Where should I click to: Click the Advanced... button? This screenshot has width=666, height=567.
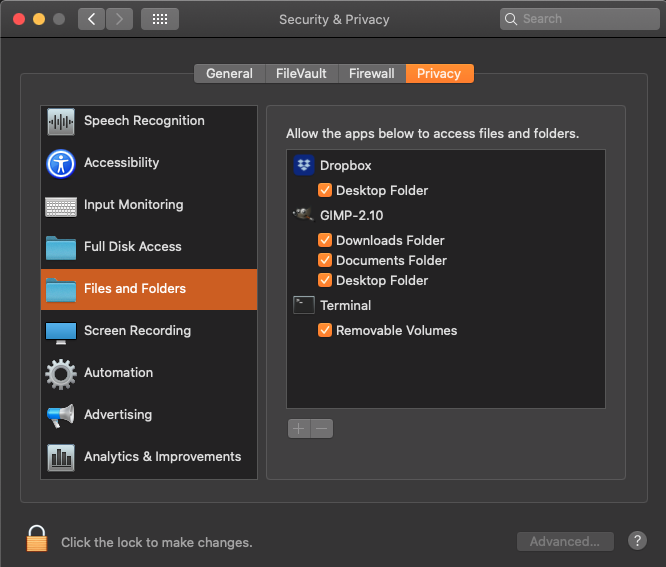565,542
